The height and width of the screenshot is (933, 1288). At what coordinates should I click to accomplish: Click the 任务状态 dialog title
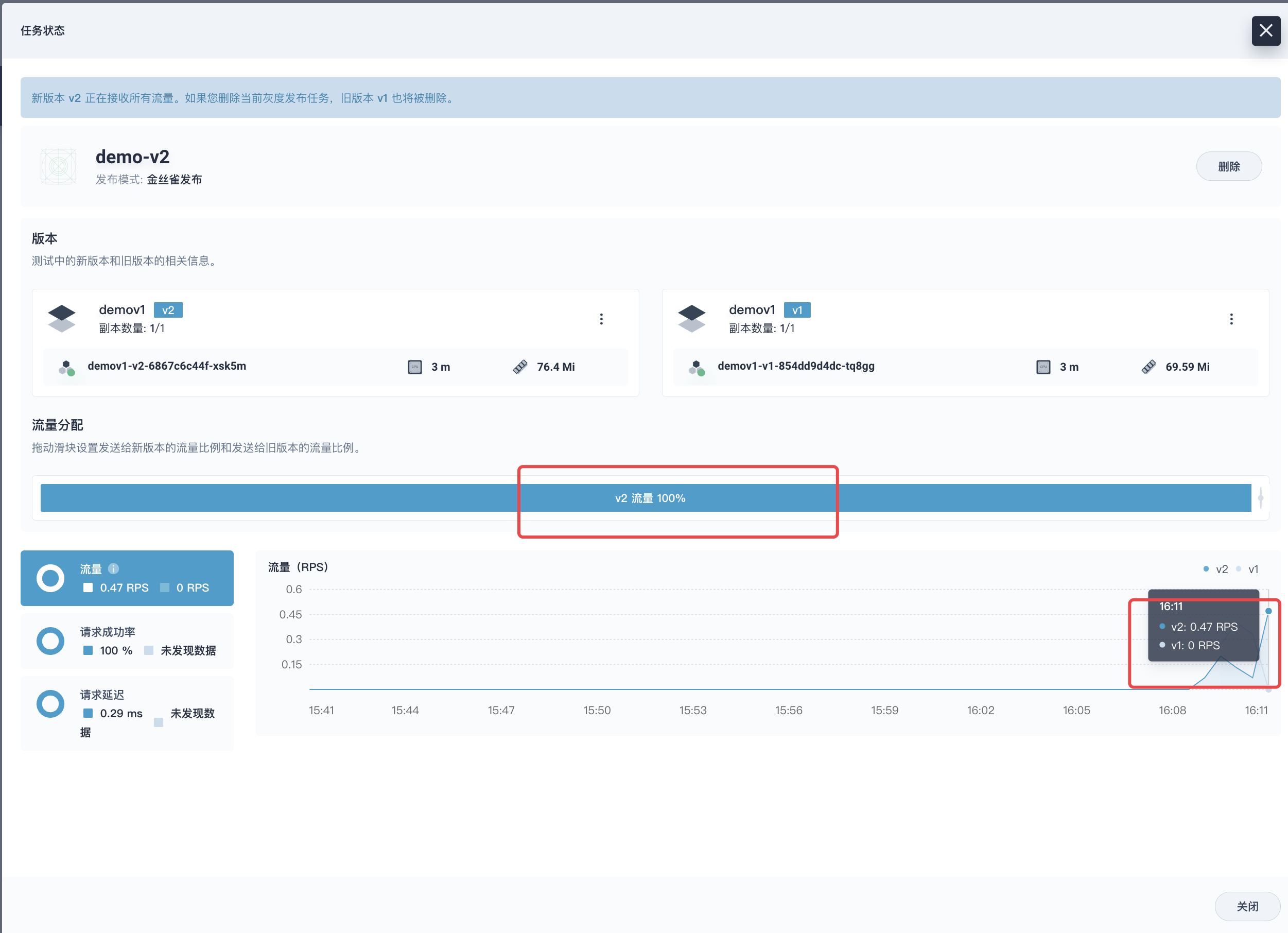pos(43,31)
